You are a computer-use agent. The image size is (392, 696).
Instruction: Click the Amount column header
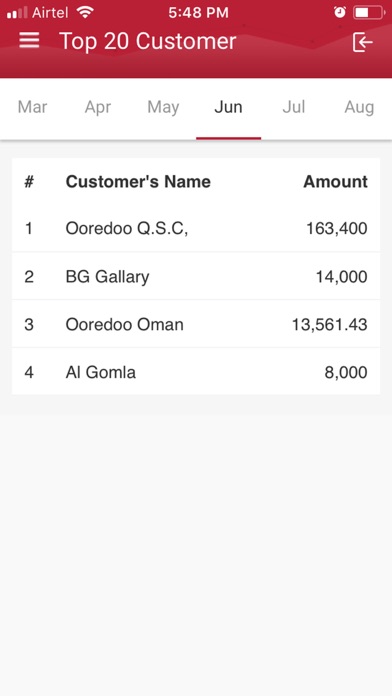[x=335, y=182]
